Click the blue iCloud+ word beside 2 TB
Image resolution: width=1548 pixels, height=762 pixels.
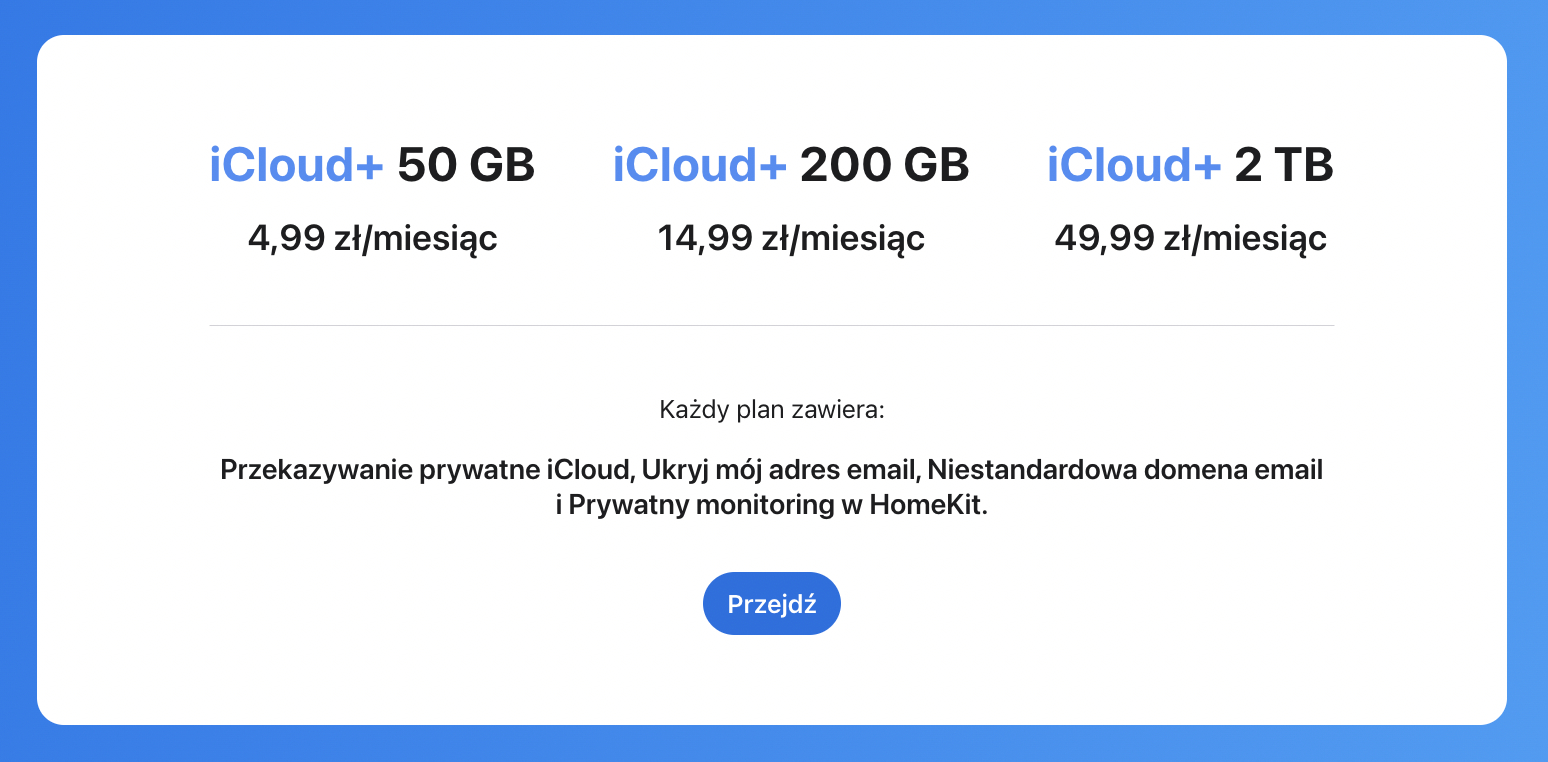(1133, 165)
